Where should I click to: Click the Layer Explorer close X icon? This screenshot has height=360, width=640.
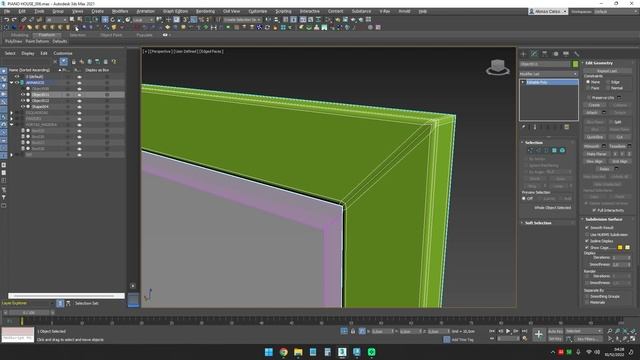55,62
